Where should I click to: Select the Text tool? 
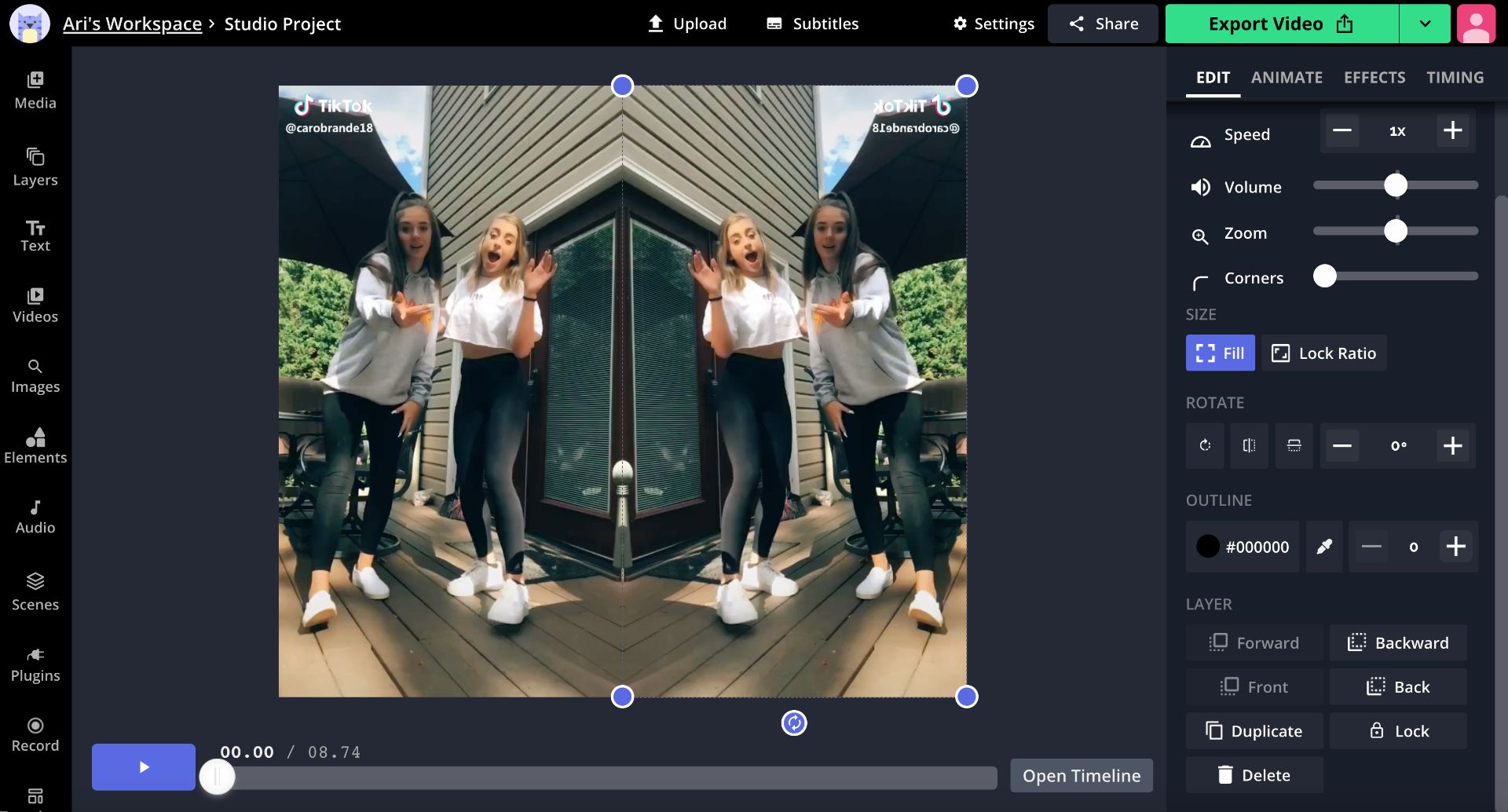pos(35,236)
